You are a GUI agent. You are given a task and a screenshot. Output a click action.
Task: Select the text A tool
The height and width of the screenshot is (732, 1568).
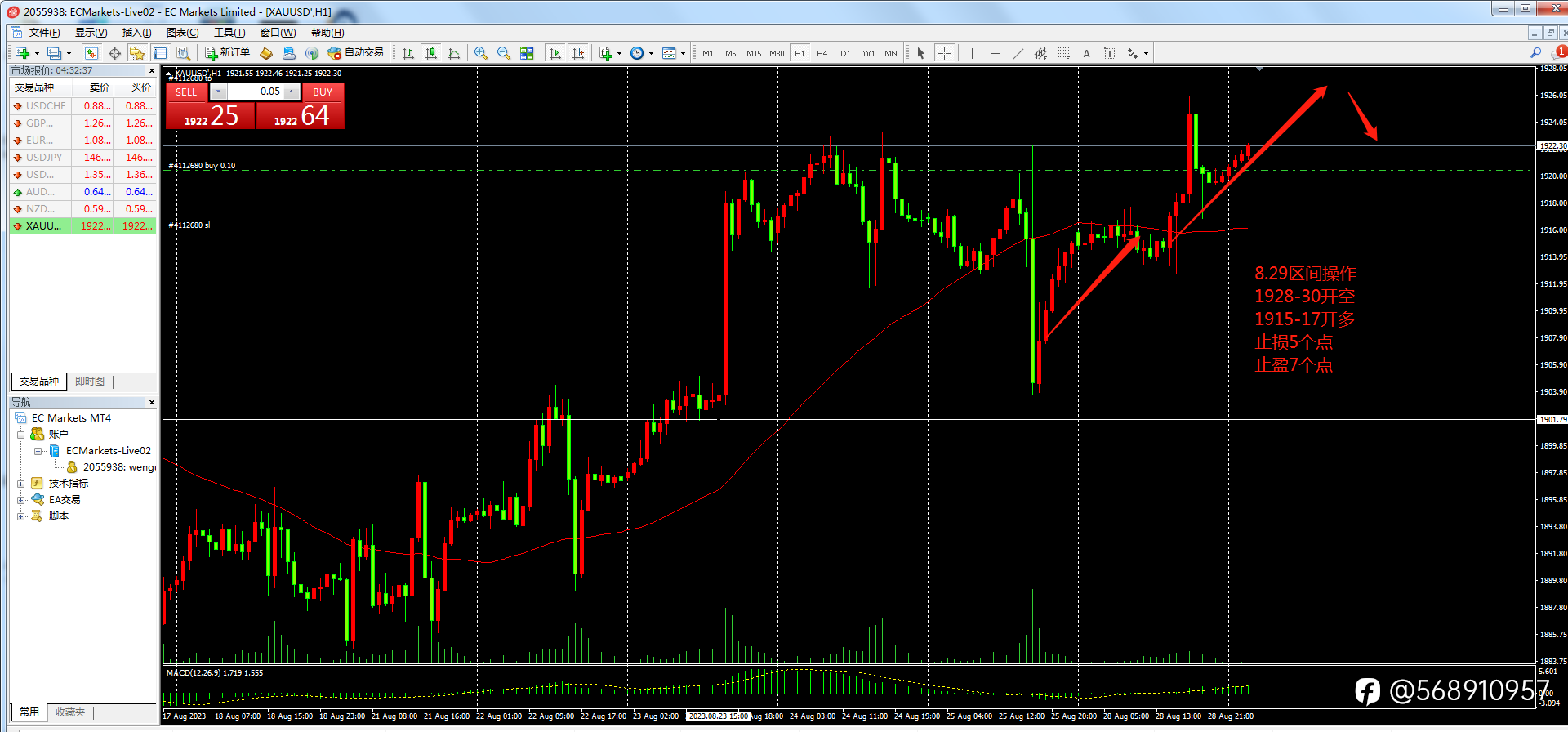coord(1086,53)
